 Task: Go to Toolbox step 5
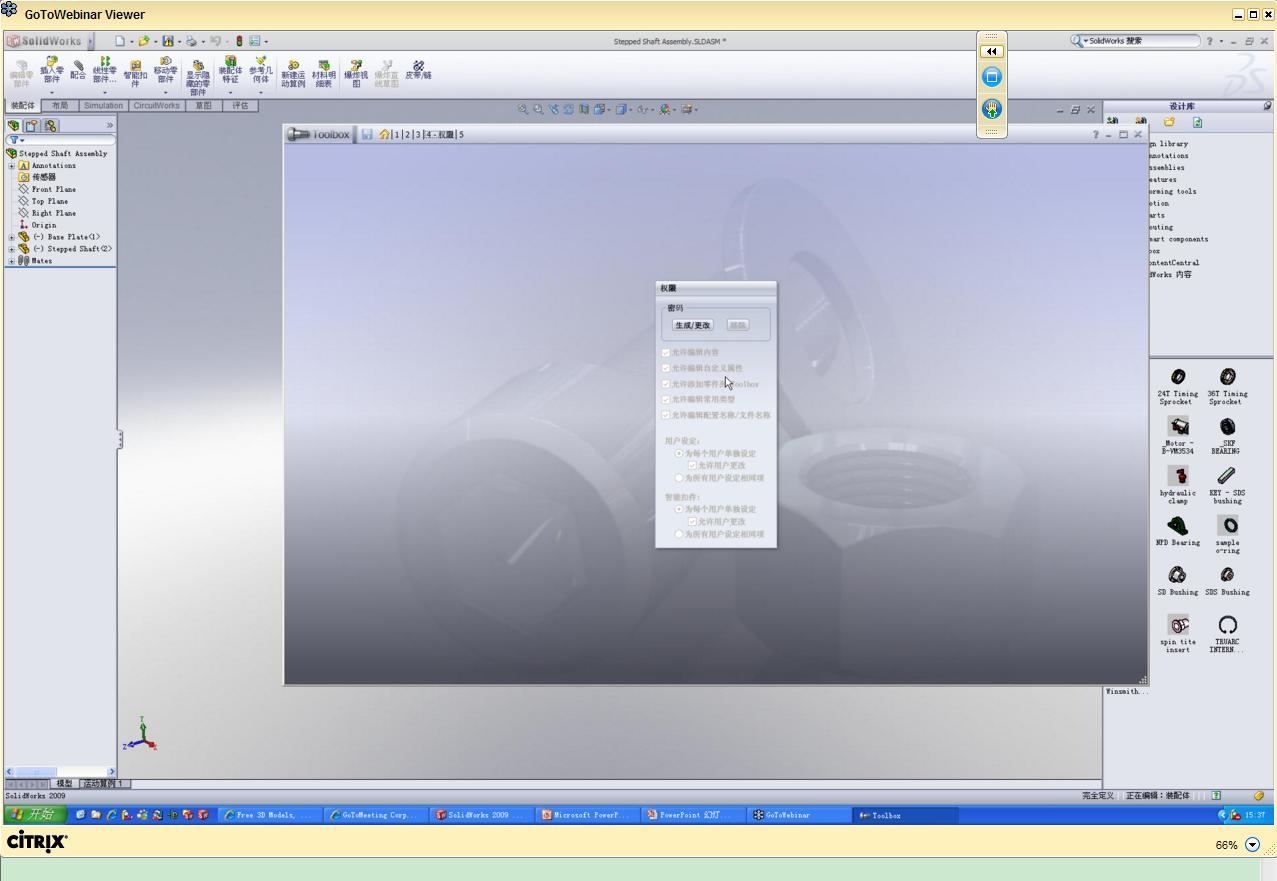click(x=461, y=134)
